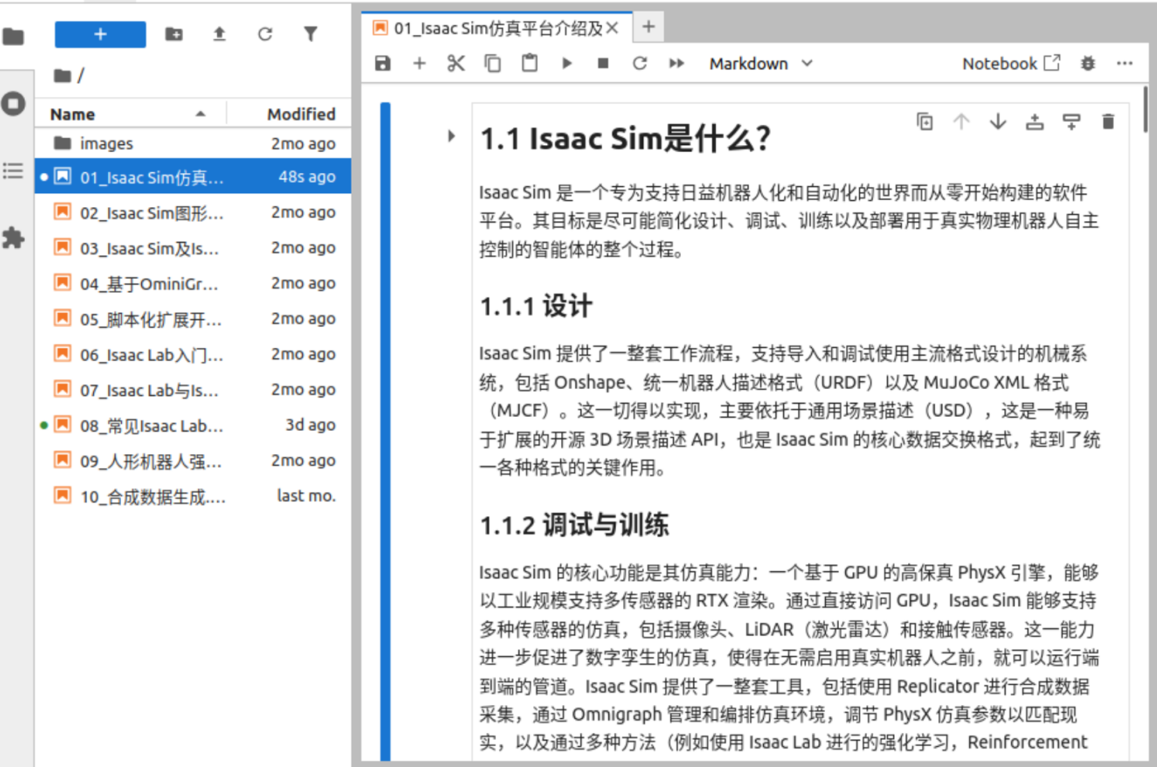Select the 03_Isaac Sim notebook file
This screenshot has height=769, width=1157.
[x=193, y=248]
